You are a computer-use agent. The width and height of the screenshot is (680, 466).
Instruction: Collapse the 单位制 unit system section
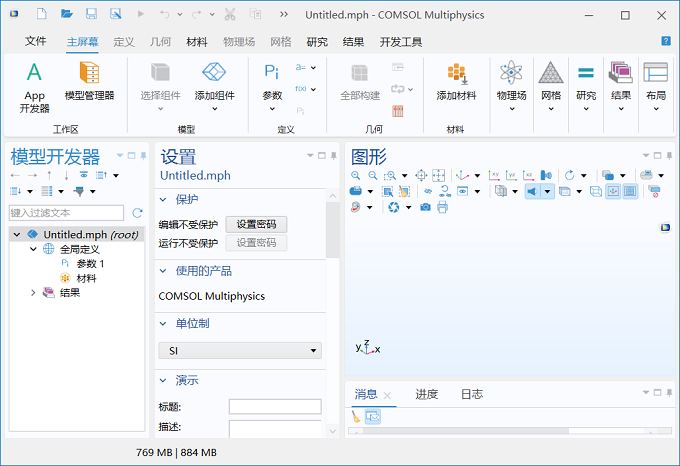coord(163,323)
